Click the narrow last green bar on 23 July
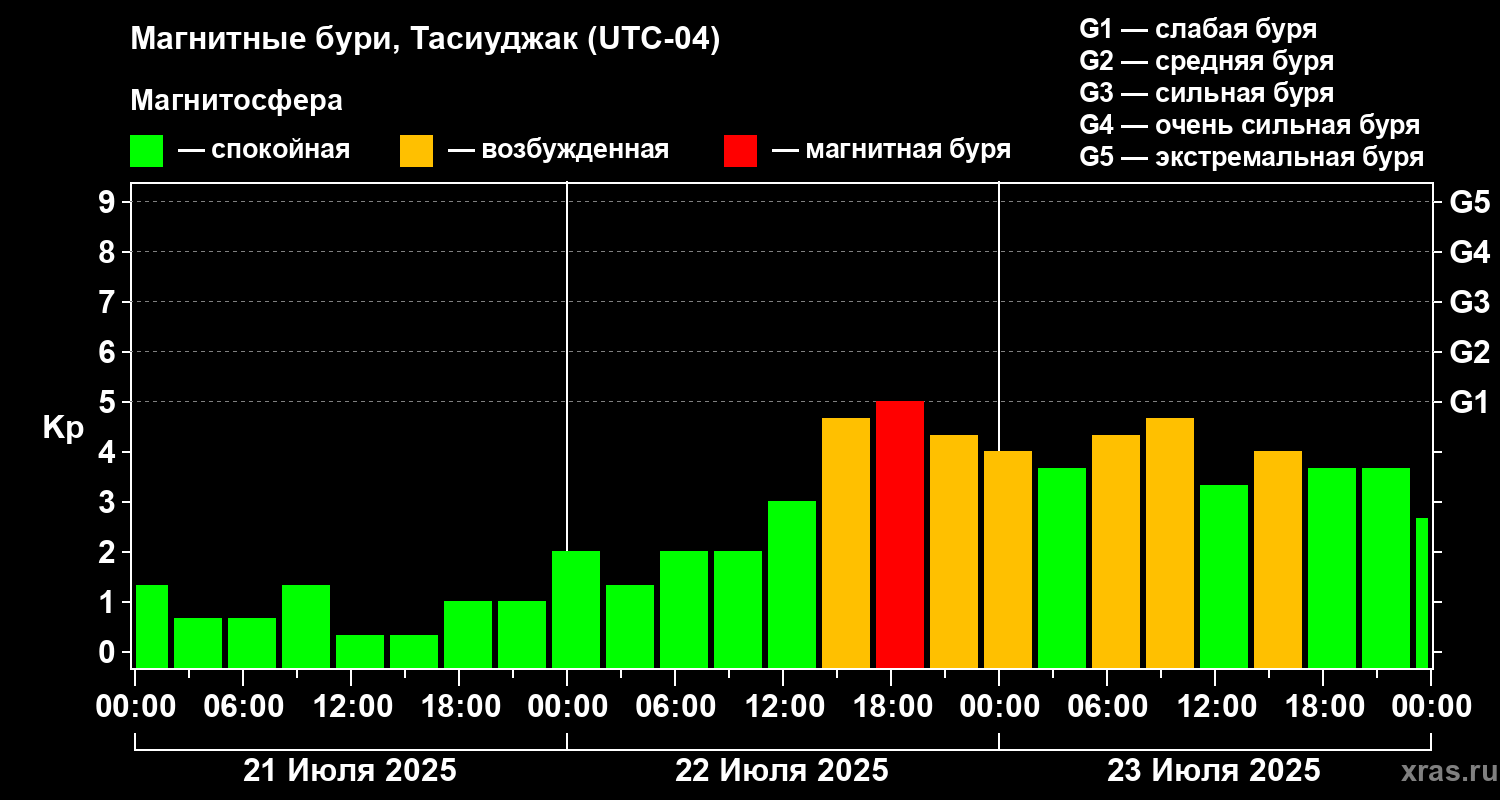This screenshot has width=1500, height=800. 1422,593
